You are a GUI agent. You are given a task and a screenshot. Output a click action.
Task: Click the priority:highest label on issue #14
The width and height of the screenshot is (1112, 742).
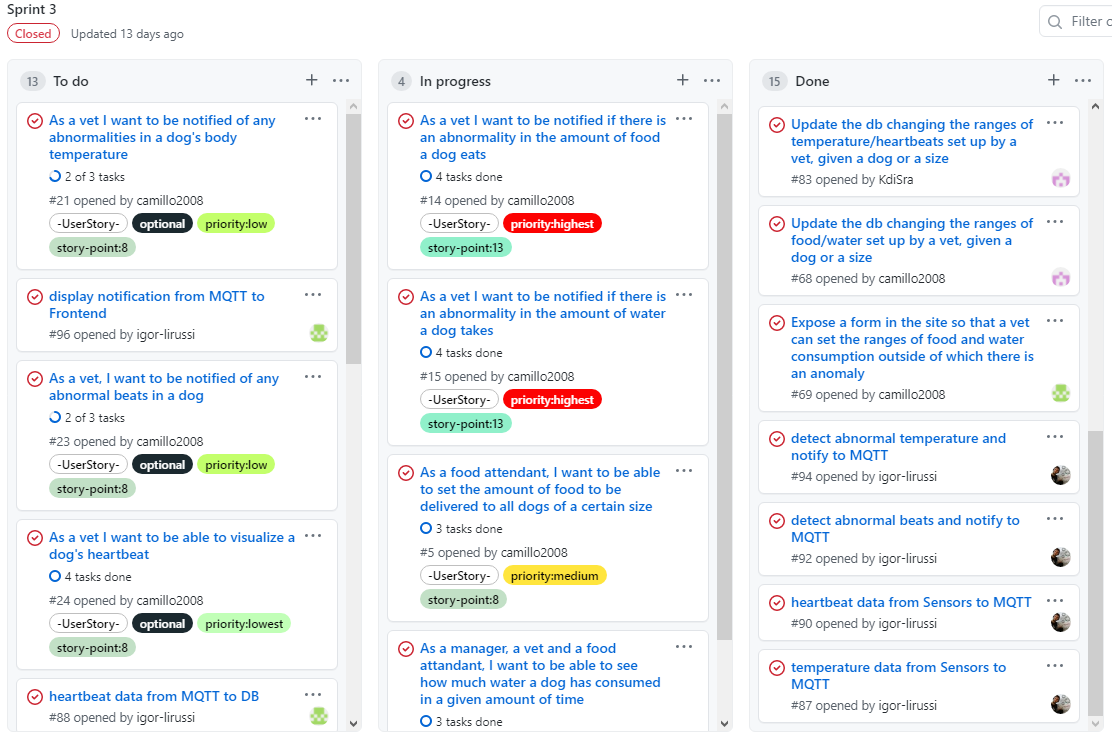tap(552, 223)
